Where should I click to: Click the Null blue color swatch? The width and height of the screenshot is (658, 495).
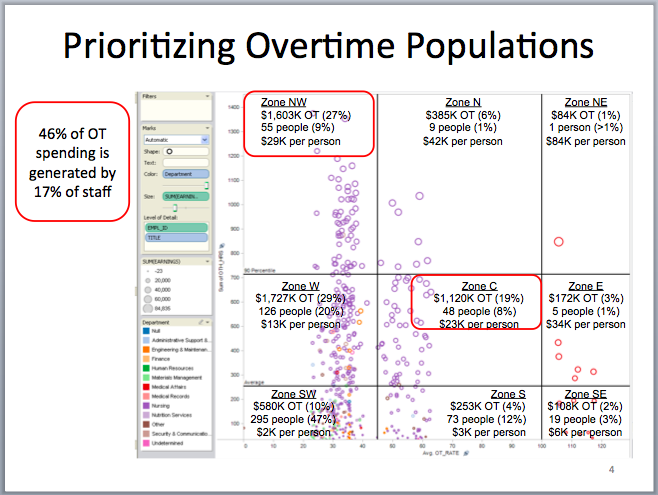point(146,331)
